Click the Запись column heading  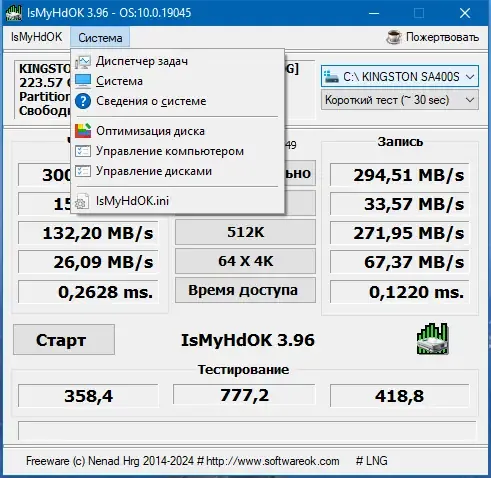pos(400,142)
